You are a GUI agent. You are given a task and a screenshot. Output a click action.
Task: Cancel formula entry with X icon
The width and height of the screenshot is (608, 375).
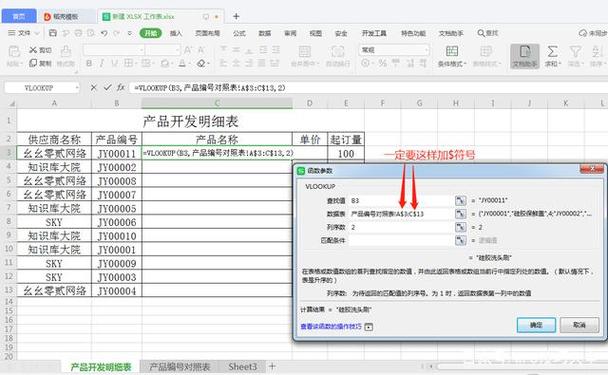(93, 88)
